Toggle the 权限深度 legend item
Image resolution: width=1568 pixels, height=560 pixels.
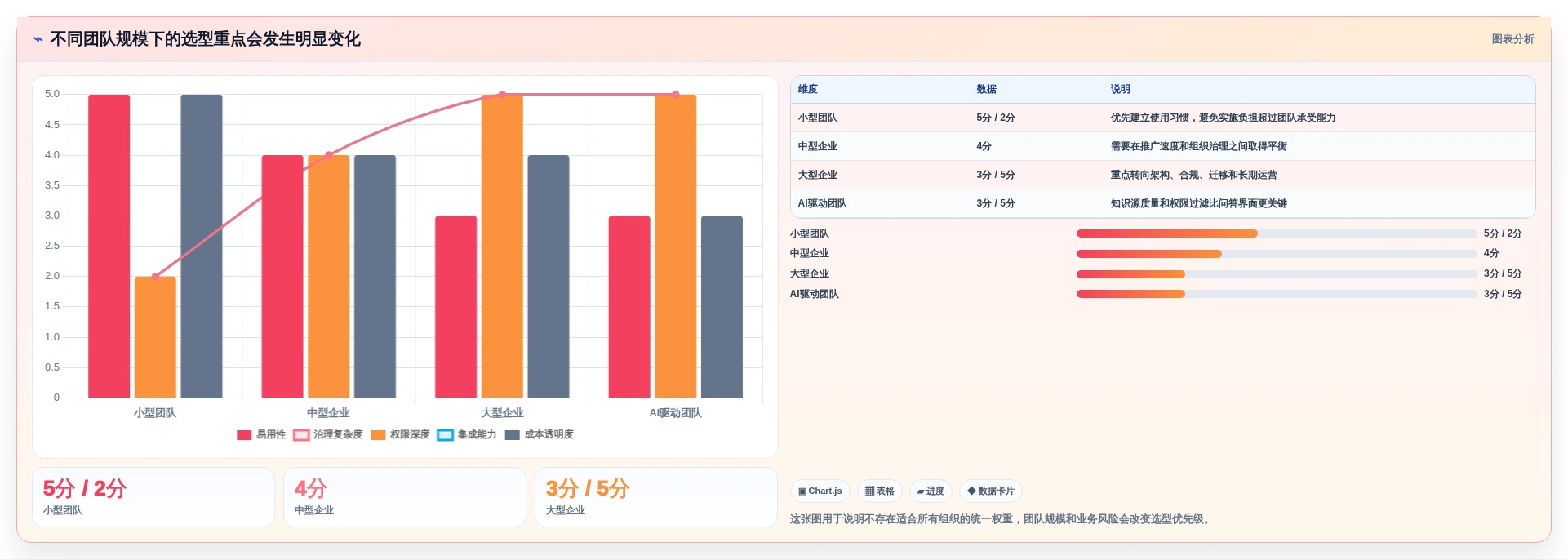[400, 434]
